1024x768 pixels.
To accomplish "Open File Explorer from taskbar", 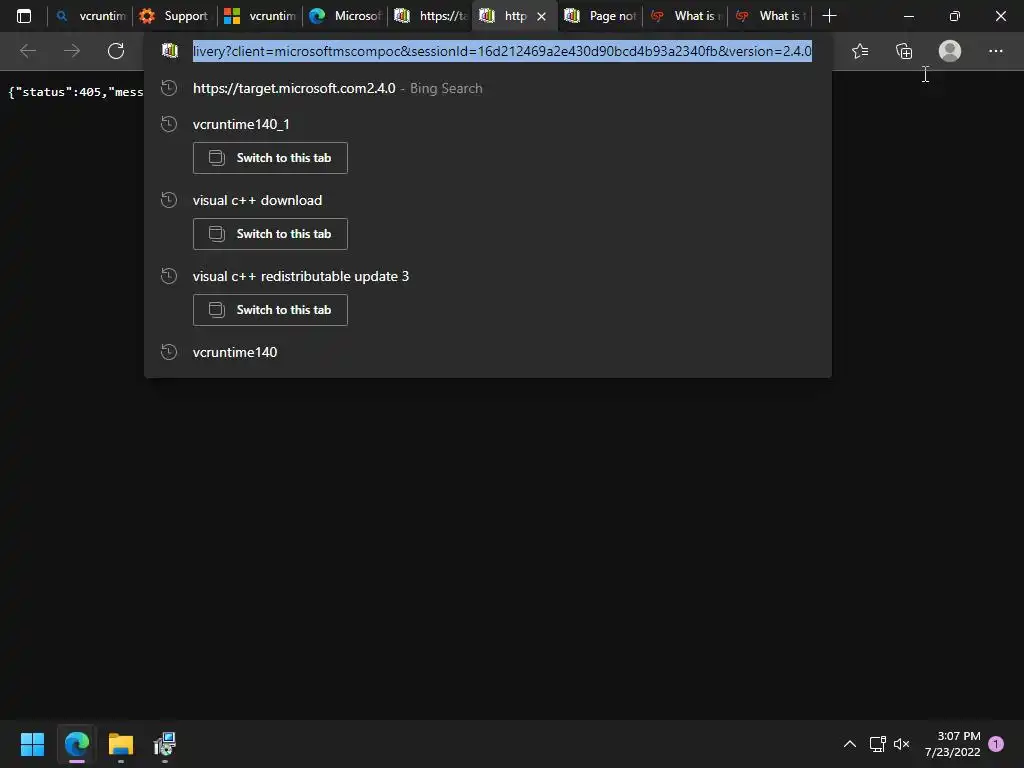I will [121, 744].
